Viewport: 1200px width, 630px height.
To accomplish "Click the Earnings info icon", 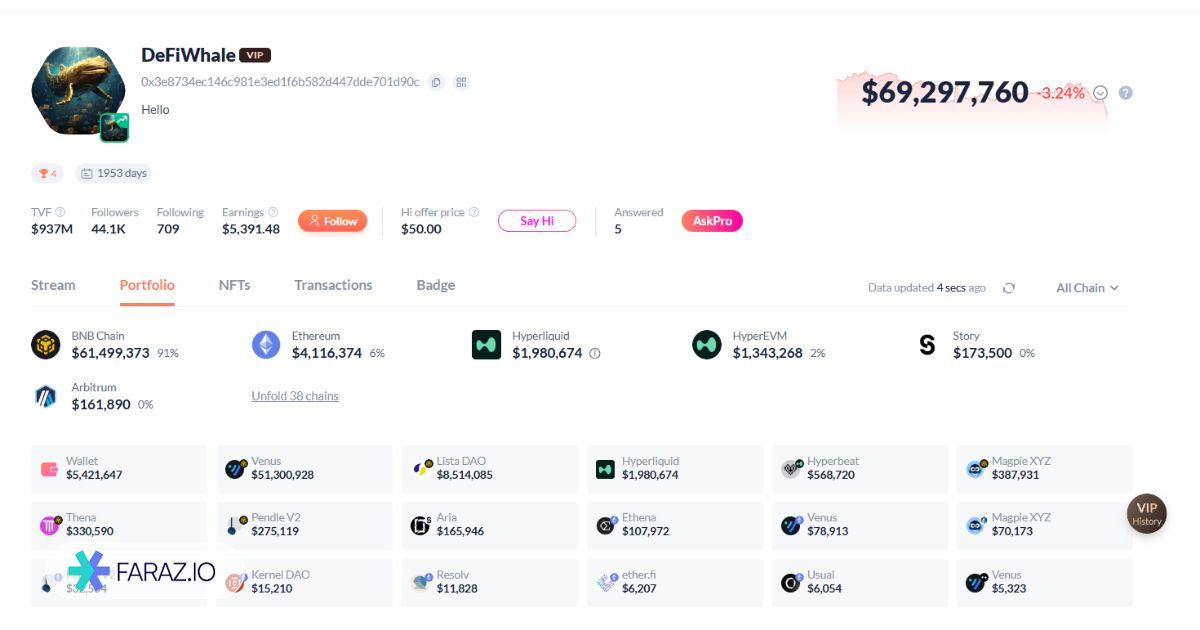I will (x=273, y=212).
